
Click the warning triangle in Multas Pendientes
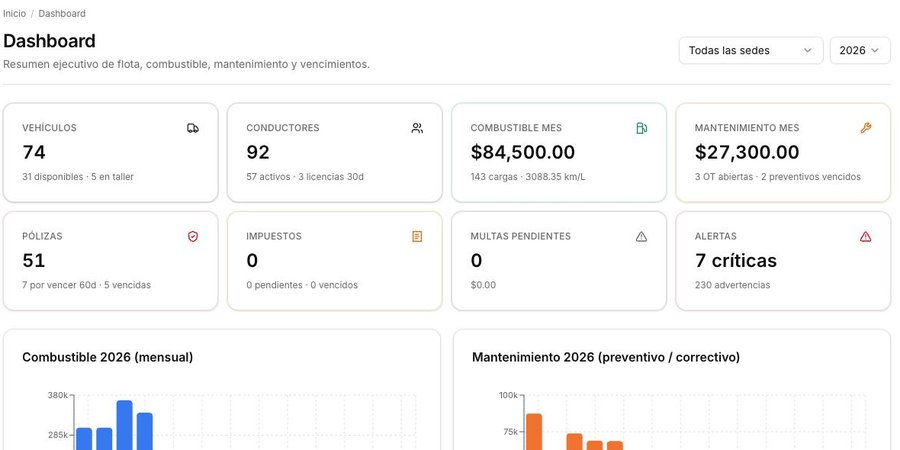[642, 236]
